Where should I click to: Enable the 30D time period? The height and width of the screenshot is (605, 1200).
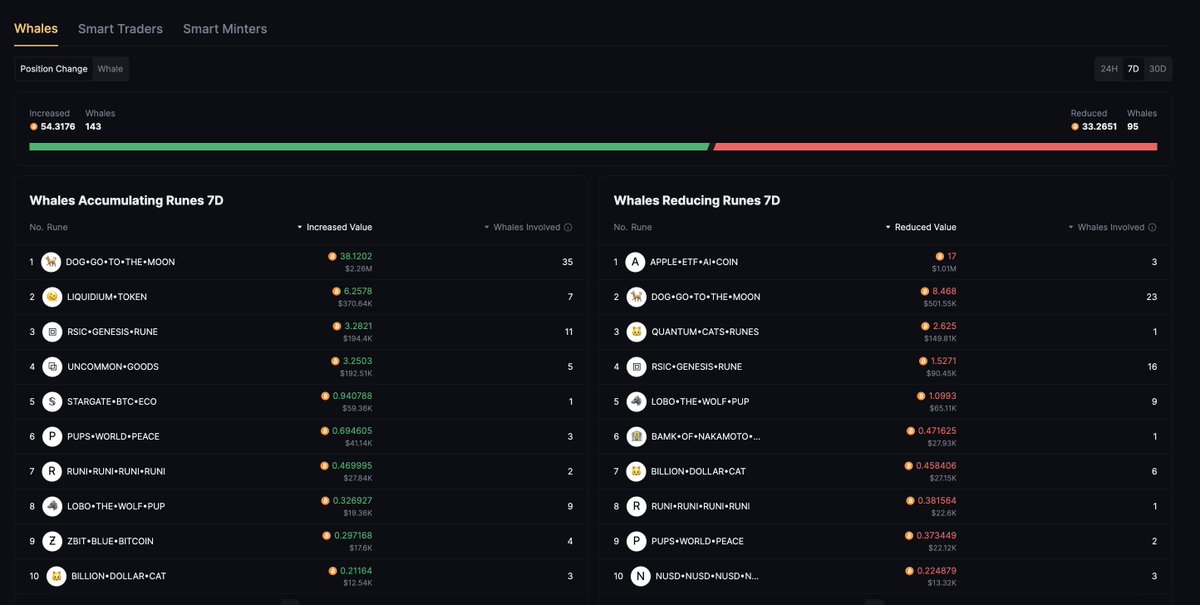click(x=1157, y=68)
